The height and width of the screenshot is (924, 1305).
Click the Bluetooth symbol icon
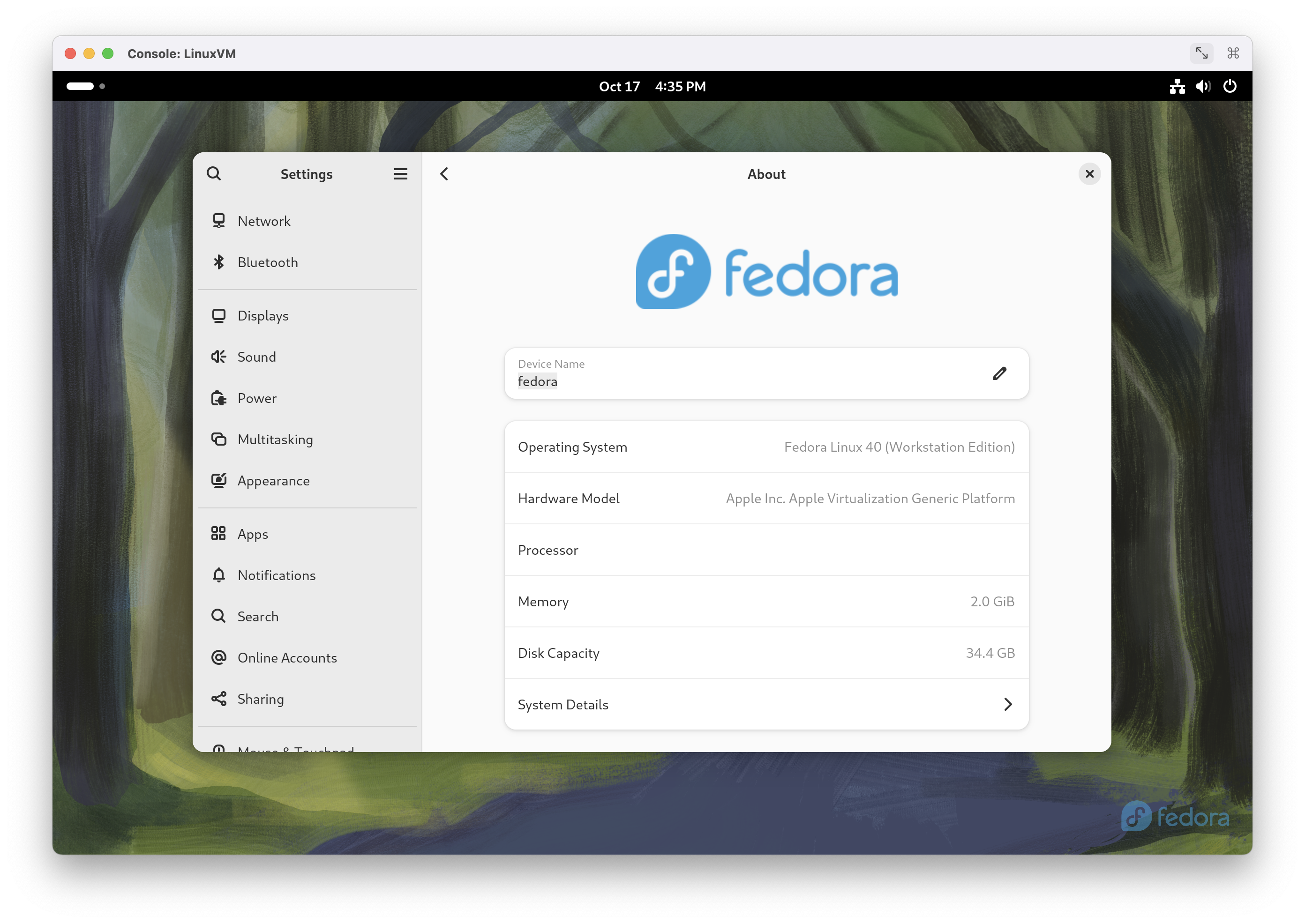click(x=218, y=262)
